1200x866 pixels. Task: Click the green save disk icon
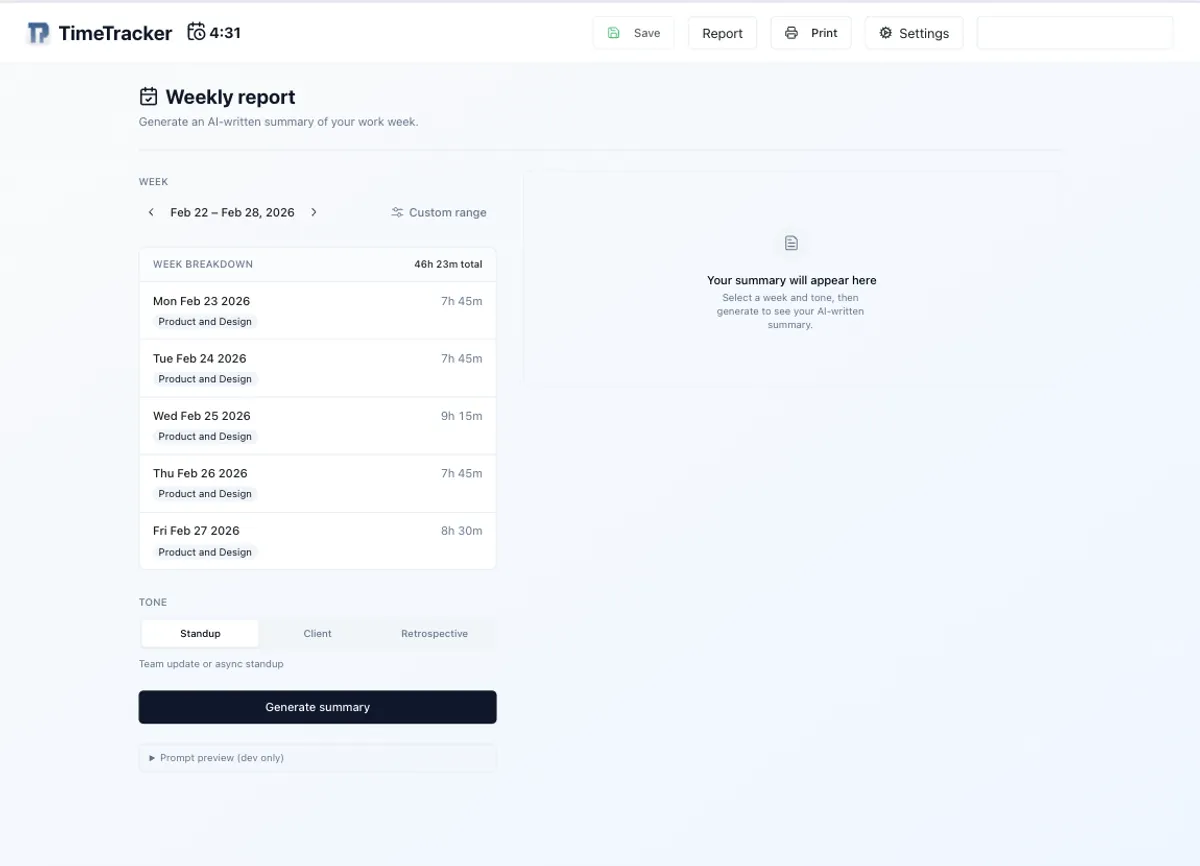[613, 32]
